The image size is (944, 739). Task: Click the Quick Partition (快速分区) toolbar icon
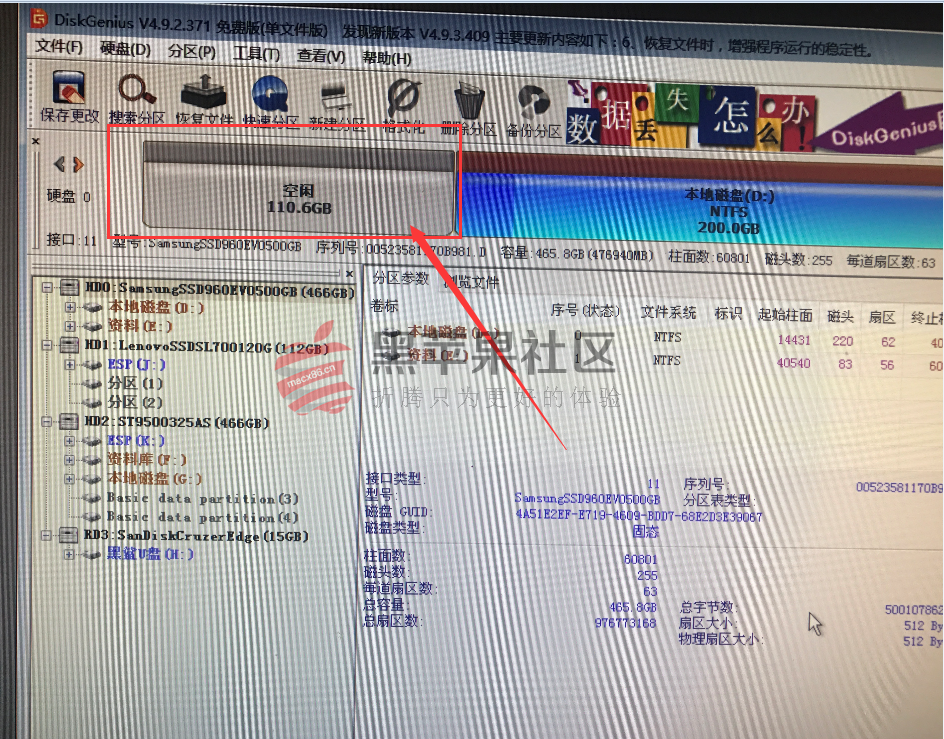tap(270, 95)
